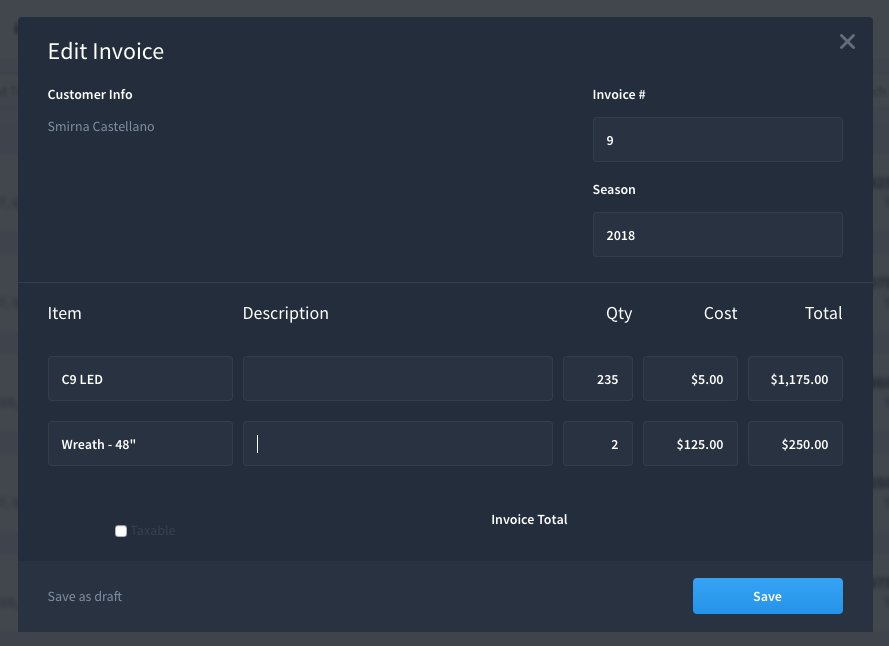889x646 pixels.
Task: Toggle the Taxable checkbox
Action: (x=121, y=531)
